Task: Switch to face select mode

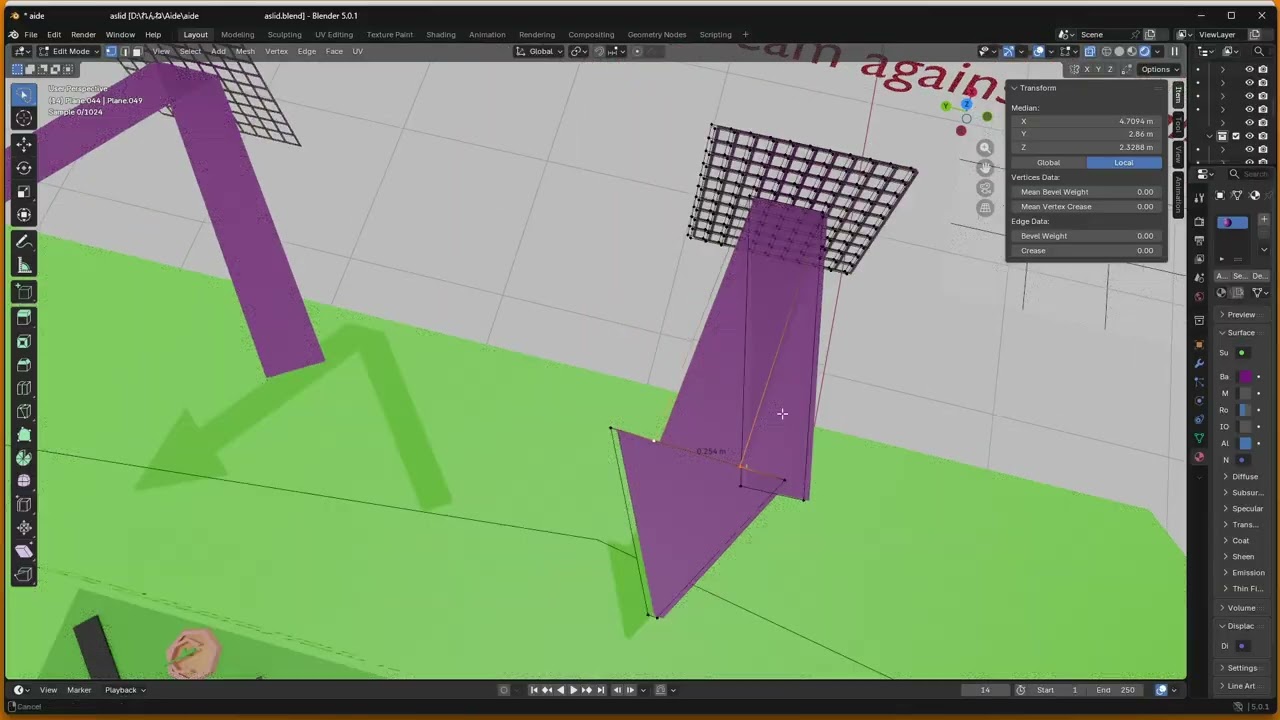Action: point(137,51)
